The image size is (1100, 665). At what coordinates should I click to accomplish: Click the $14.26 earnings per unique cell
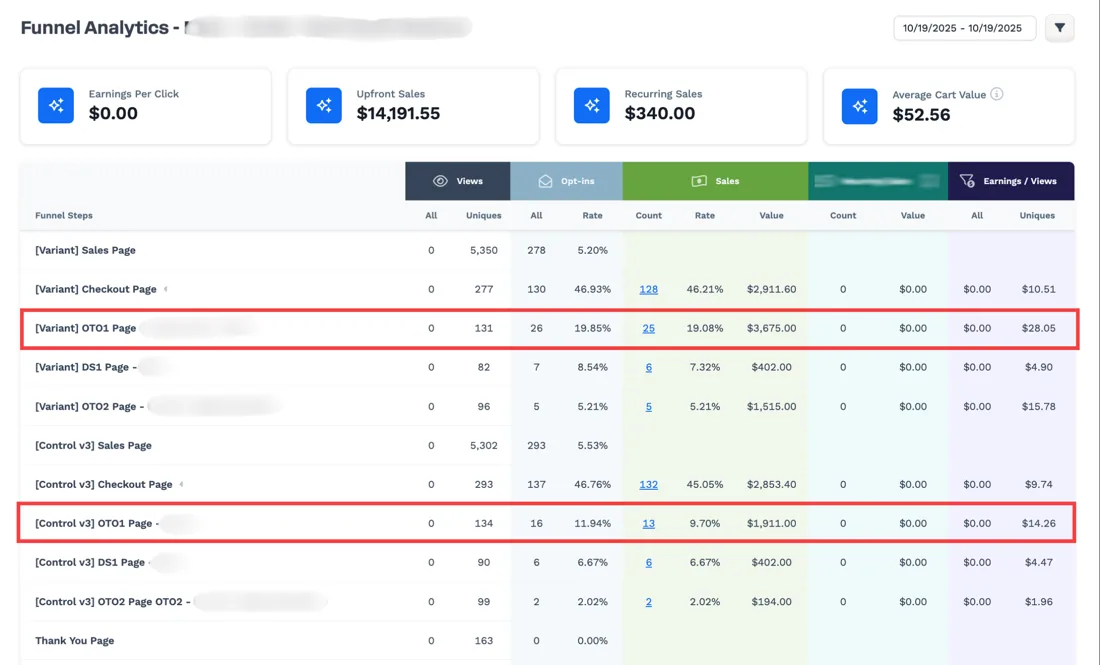(1038, 523)
